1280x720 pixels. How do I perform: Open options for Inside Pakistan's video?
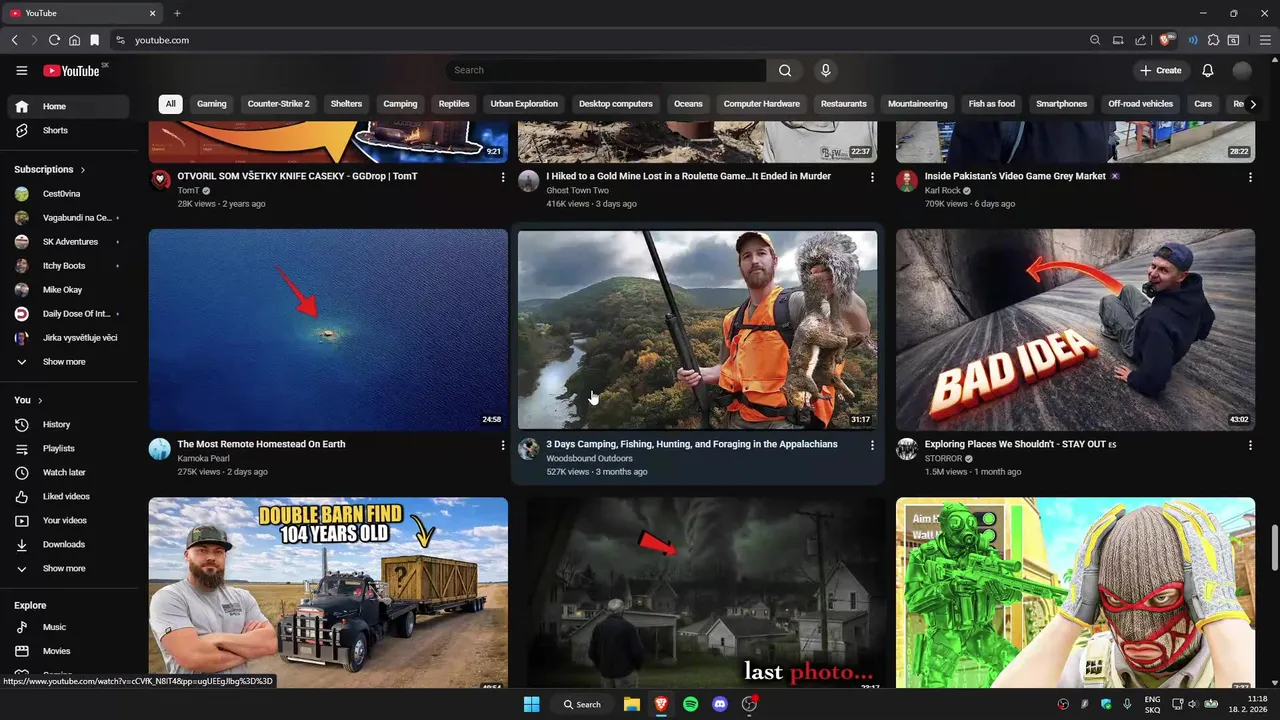tap(1250, 177)
